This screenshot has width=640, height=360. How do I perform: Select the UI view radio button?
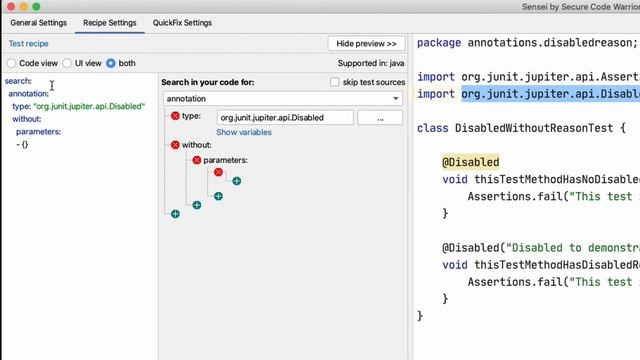pos(67,63)
